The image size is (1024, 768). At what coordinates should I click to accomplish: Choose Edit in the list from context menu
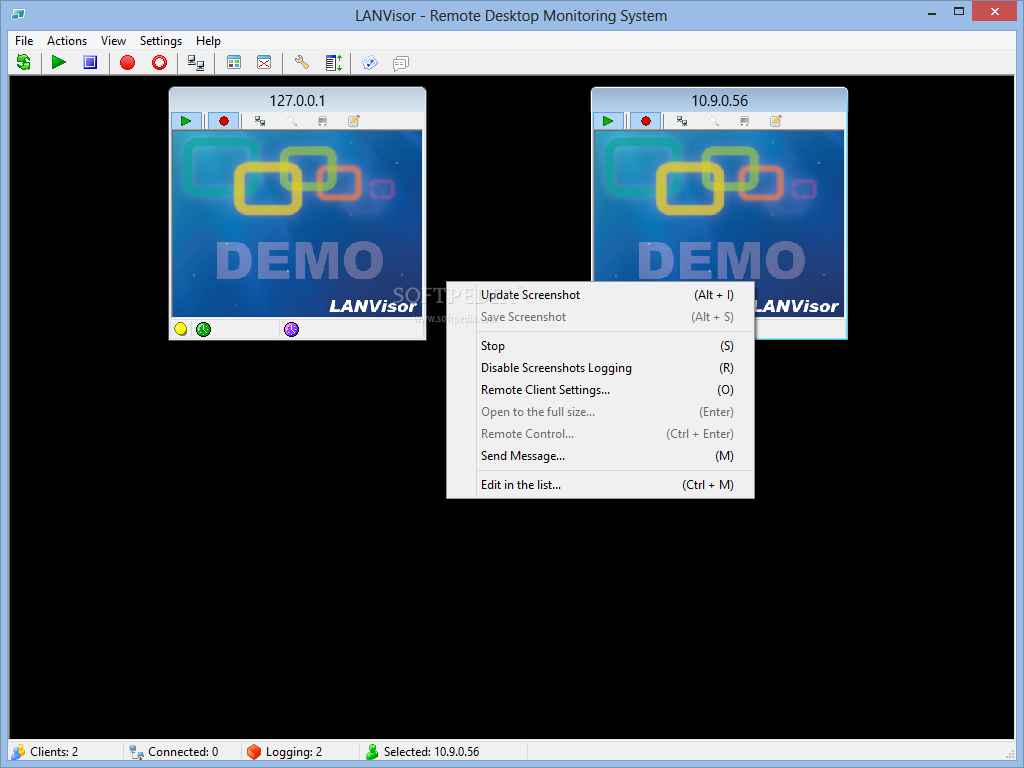coord(600,485)
